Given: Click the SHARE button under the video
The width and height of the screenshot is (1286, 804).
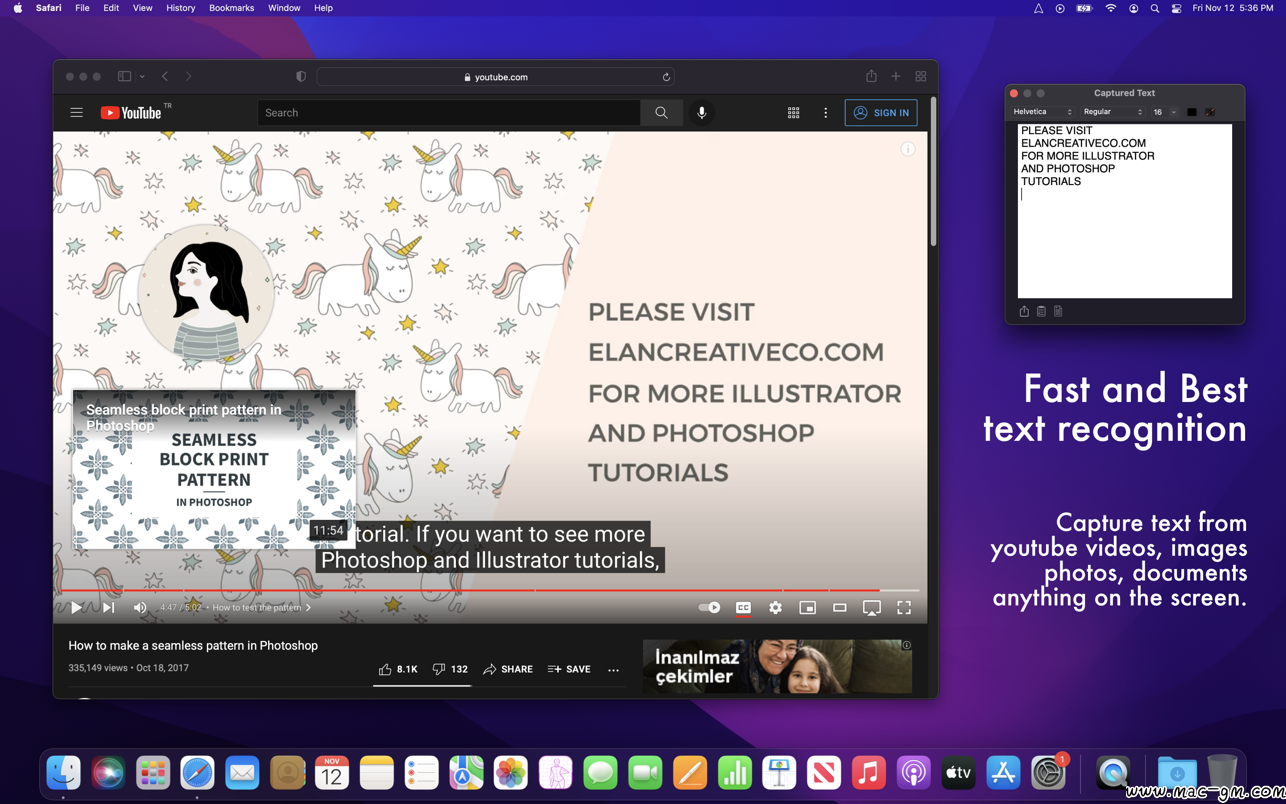Looking at the screenshot, I should pos(508,669).
